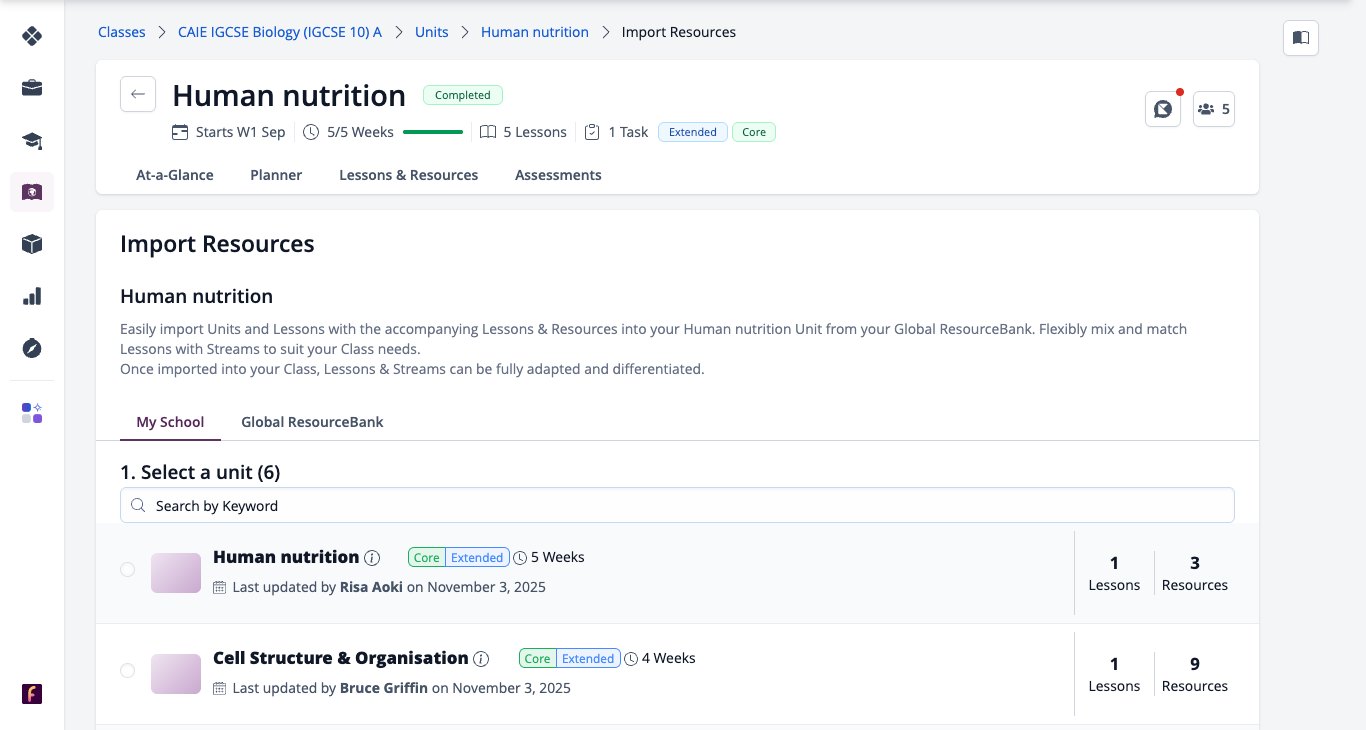The image size is (1366, 730).
Task: Click the Human nutrition unit thumbnail
Action: 176,573
